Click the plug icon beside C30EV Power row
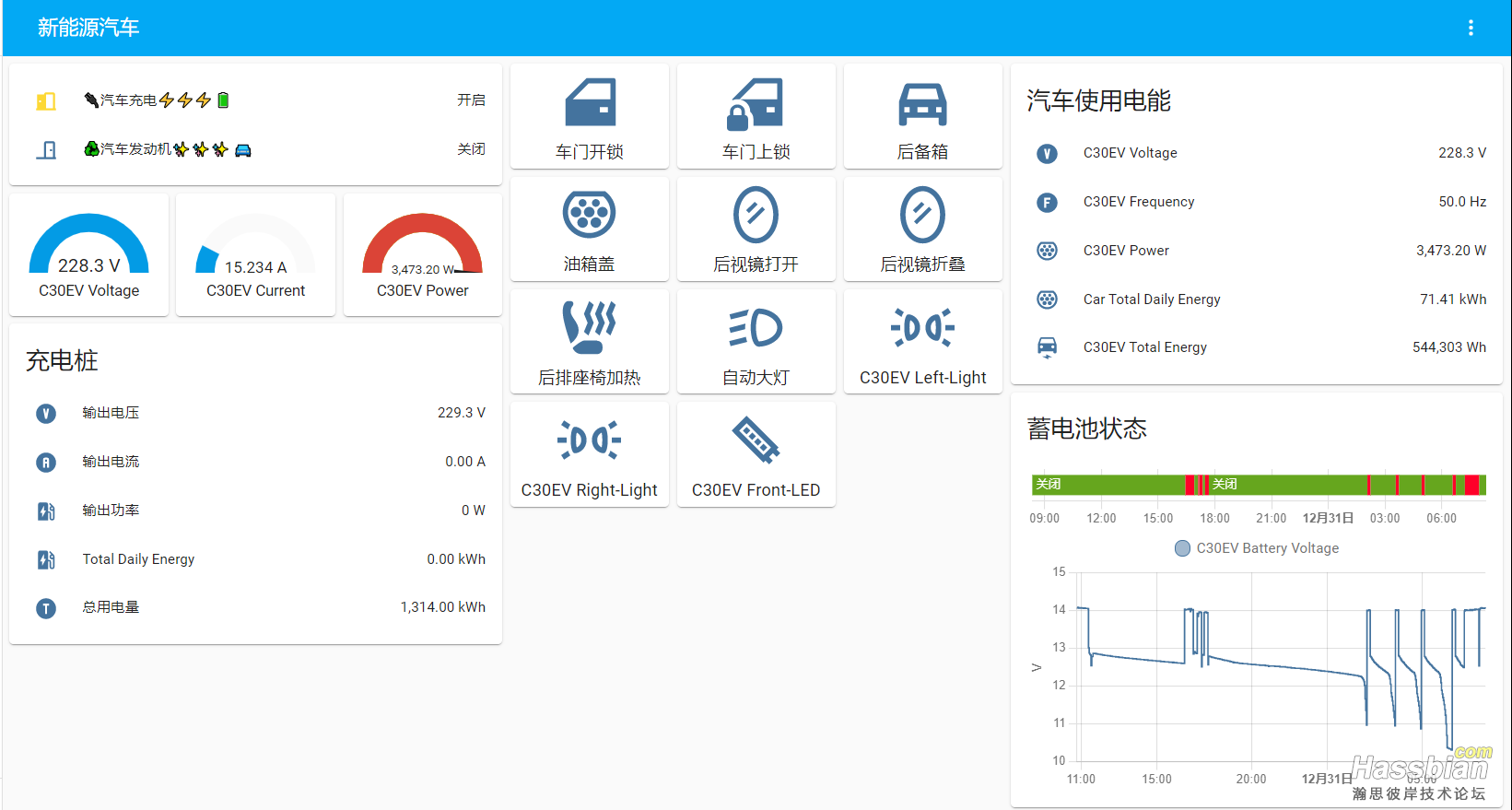Screen dimensions: 1512x810 point(1047,251)
